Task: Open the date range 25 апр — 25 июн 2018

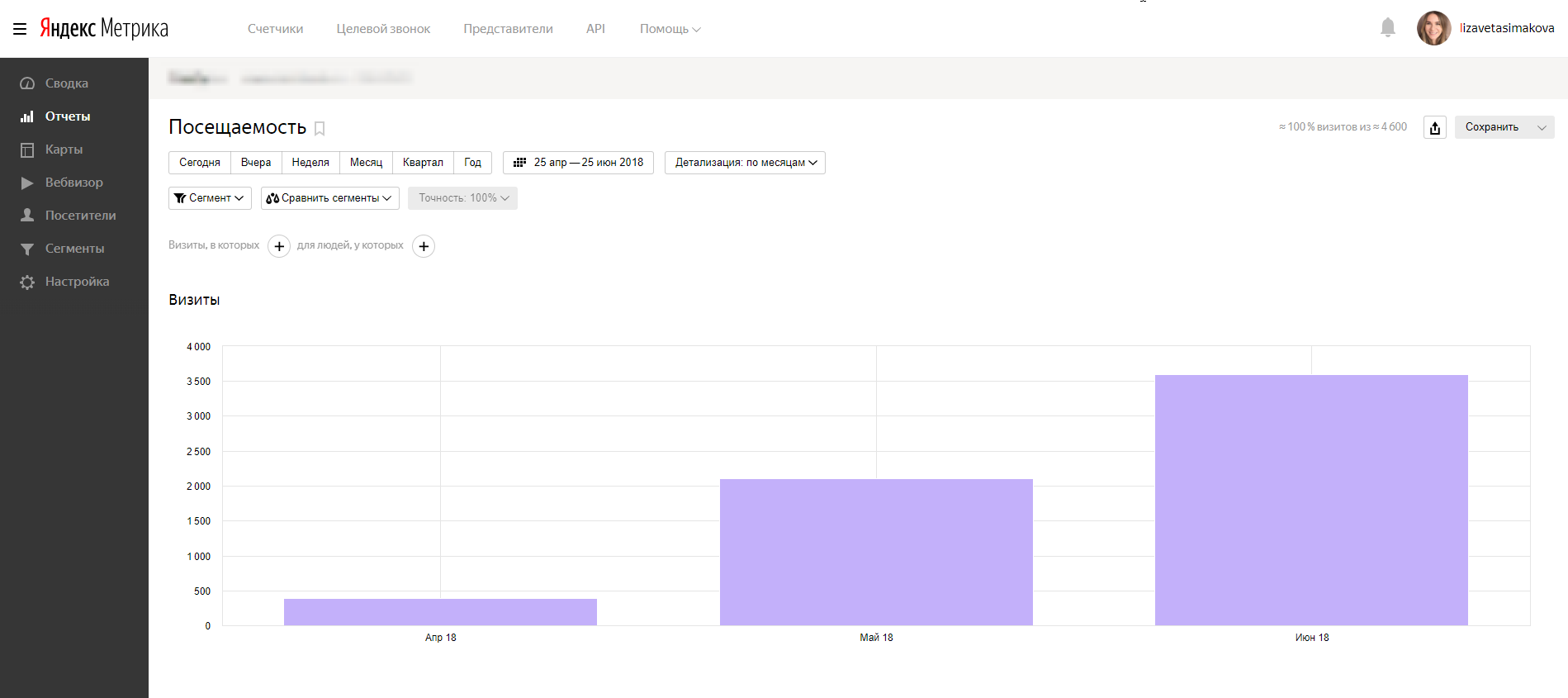Action: coord(578,163)
